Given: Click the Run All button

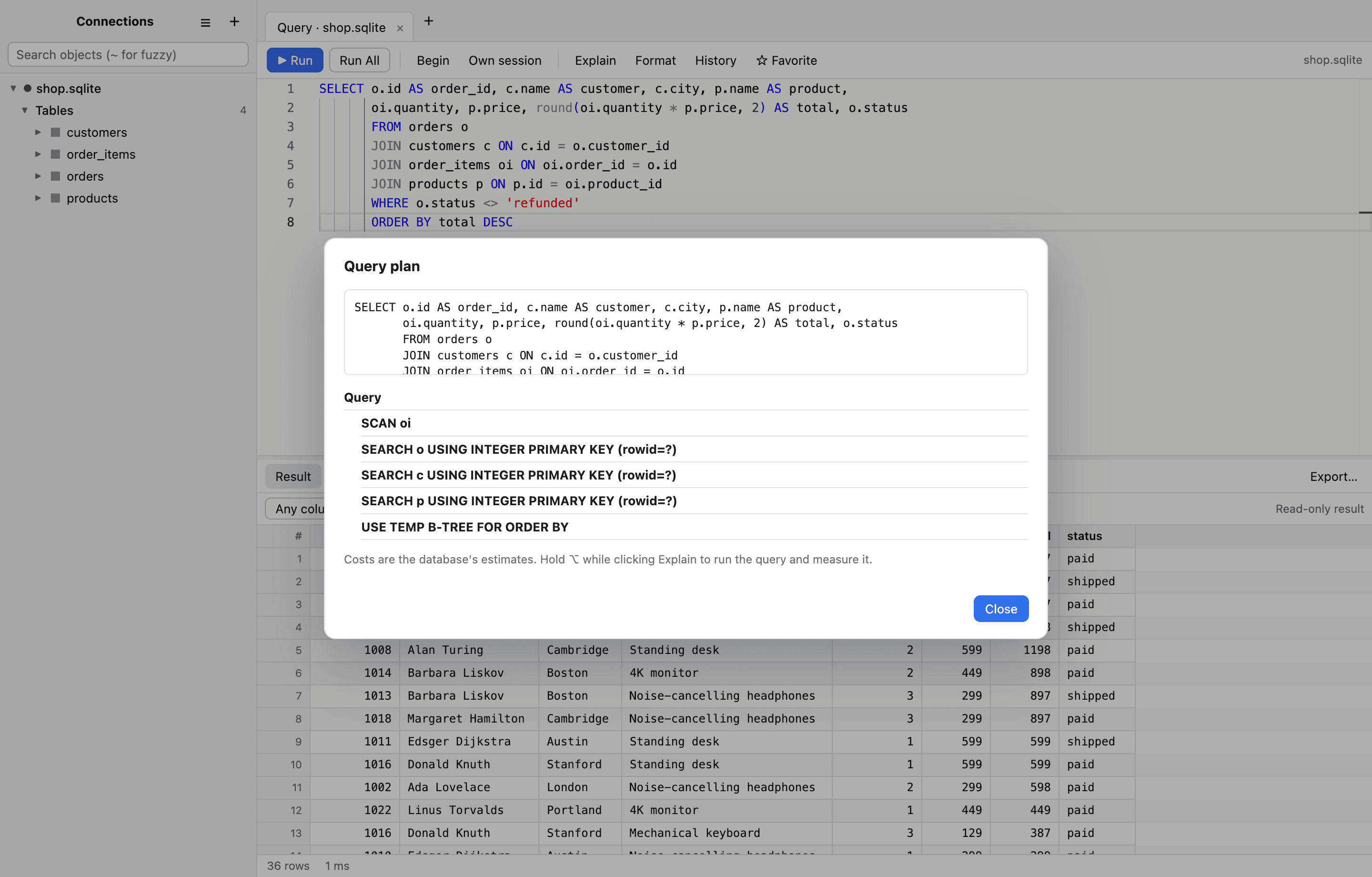Looking at the screenshot, I should (359, 61).
